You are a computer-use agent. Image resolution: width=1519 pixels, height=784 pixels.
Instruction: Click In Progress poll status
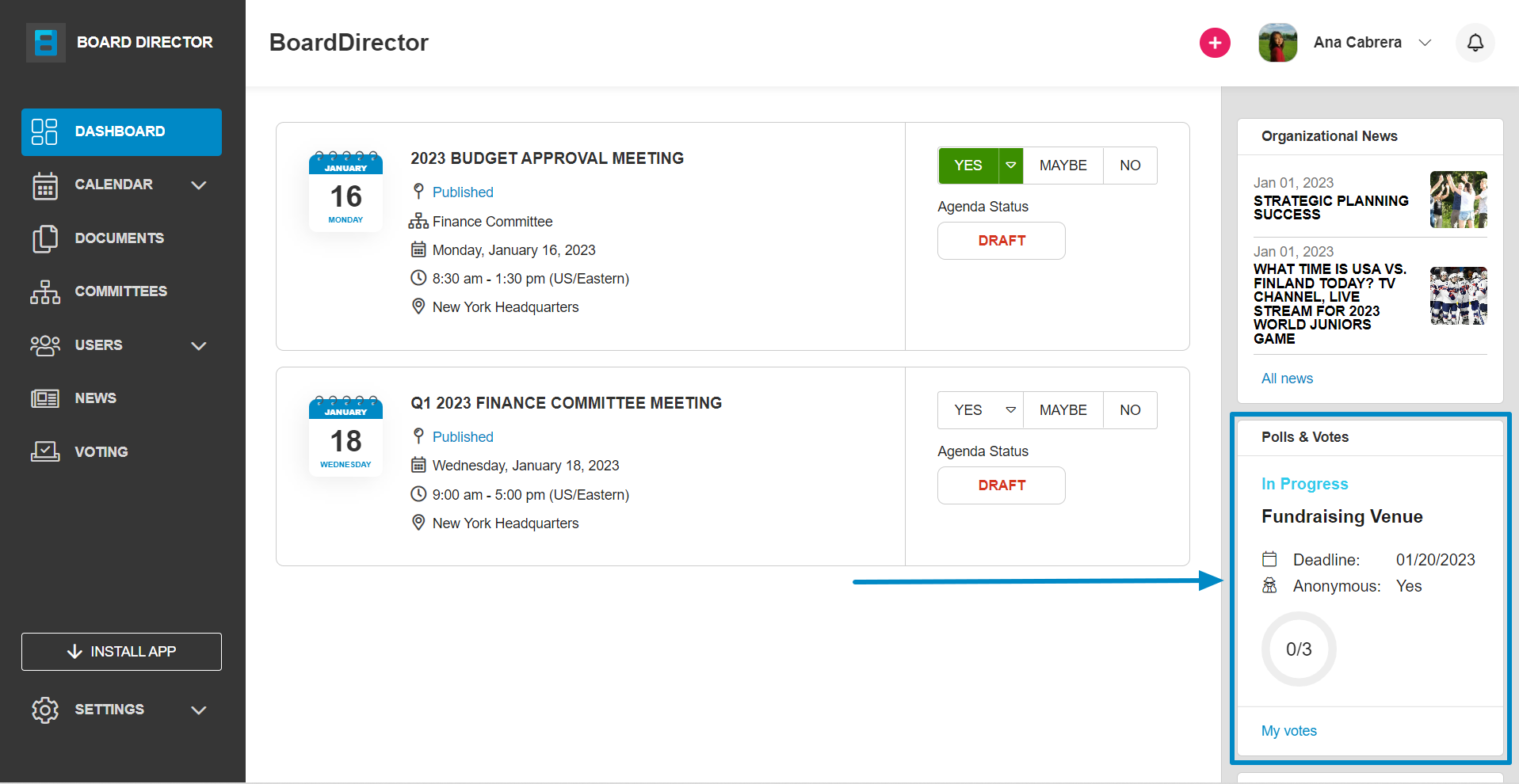tap(1304, 484)
